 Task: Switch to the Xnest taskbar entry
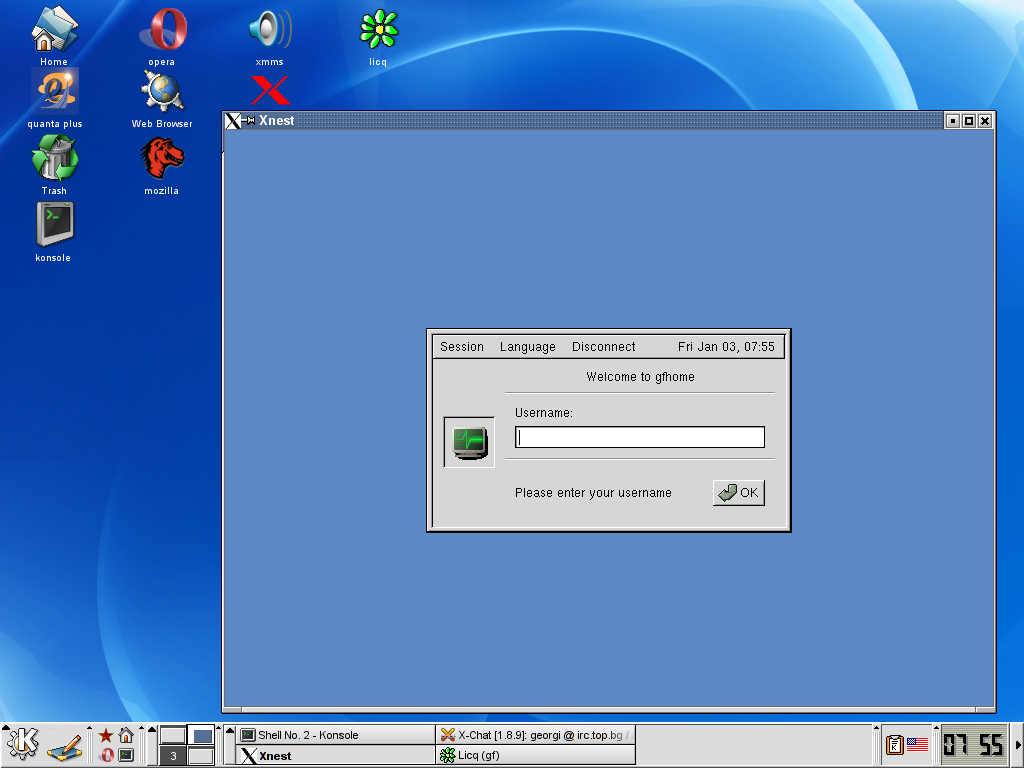click(335, 756)
